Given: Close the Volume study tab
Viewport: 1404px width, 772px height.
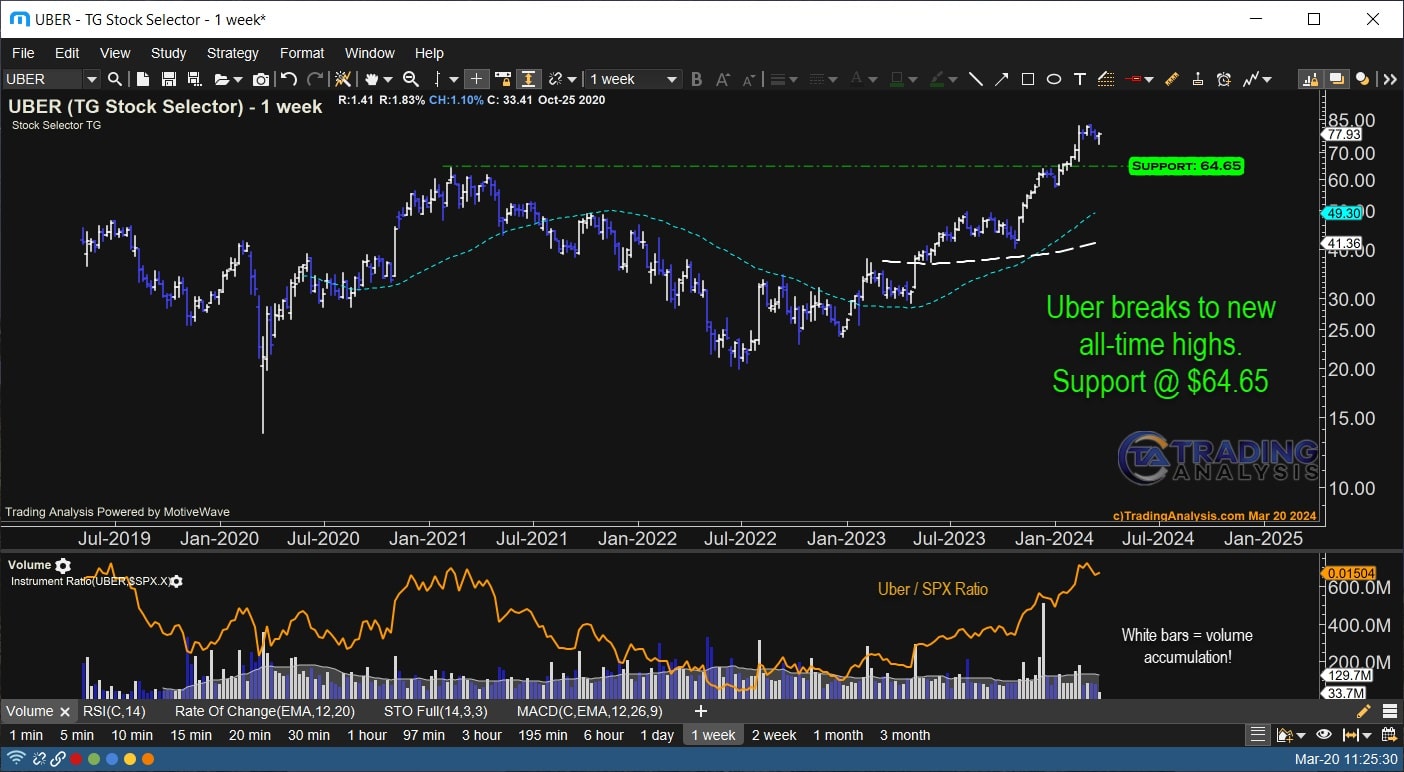Looking at the screenshot, I should (65, 712).
